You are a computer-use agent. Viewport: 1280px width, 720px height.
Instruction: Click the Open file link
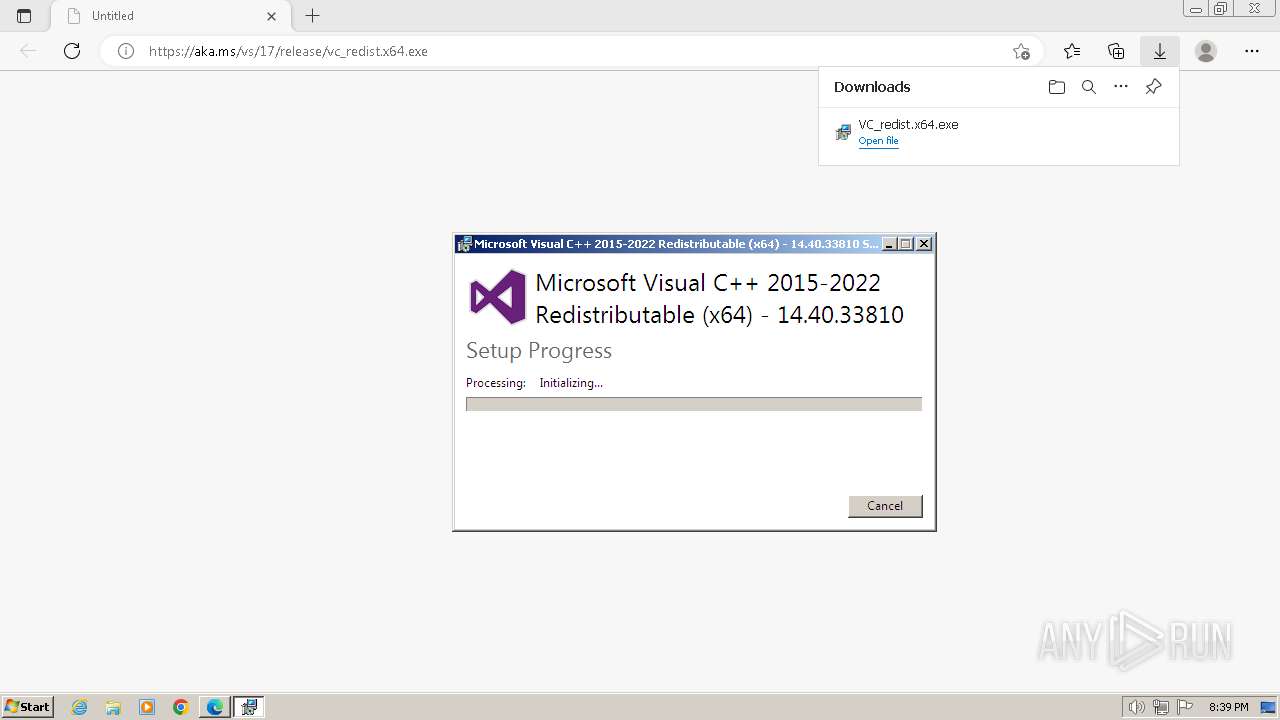(x=878, y=141)
